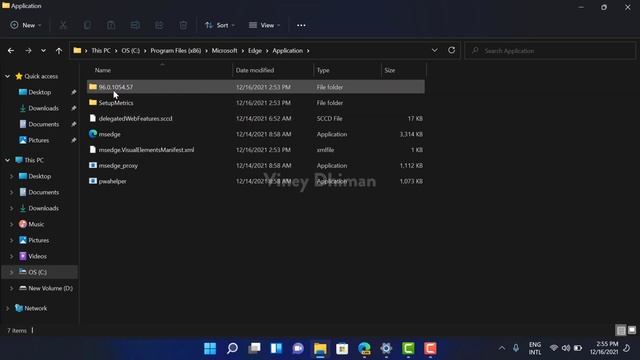Screen dimensions: 640x360
Task: Open Documents under Quick access
Action: [x=43, y=124]
